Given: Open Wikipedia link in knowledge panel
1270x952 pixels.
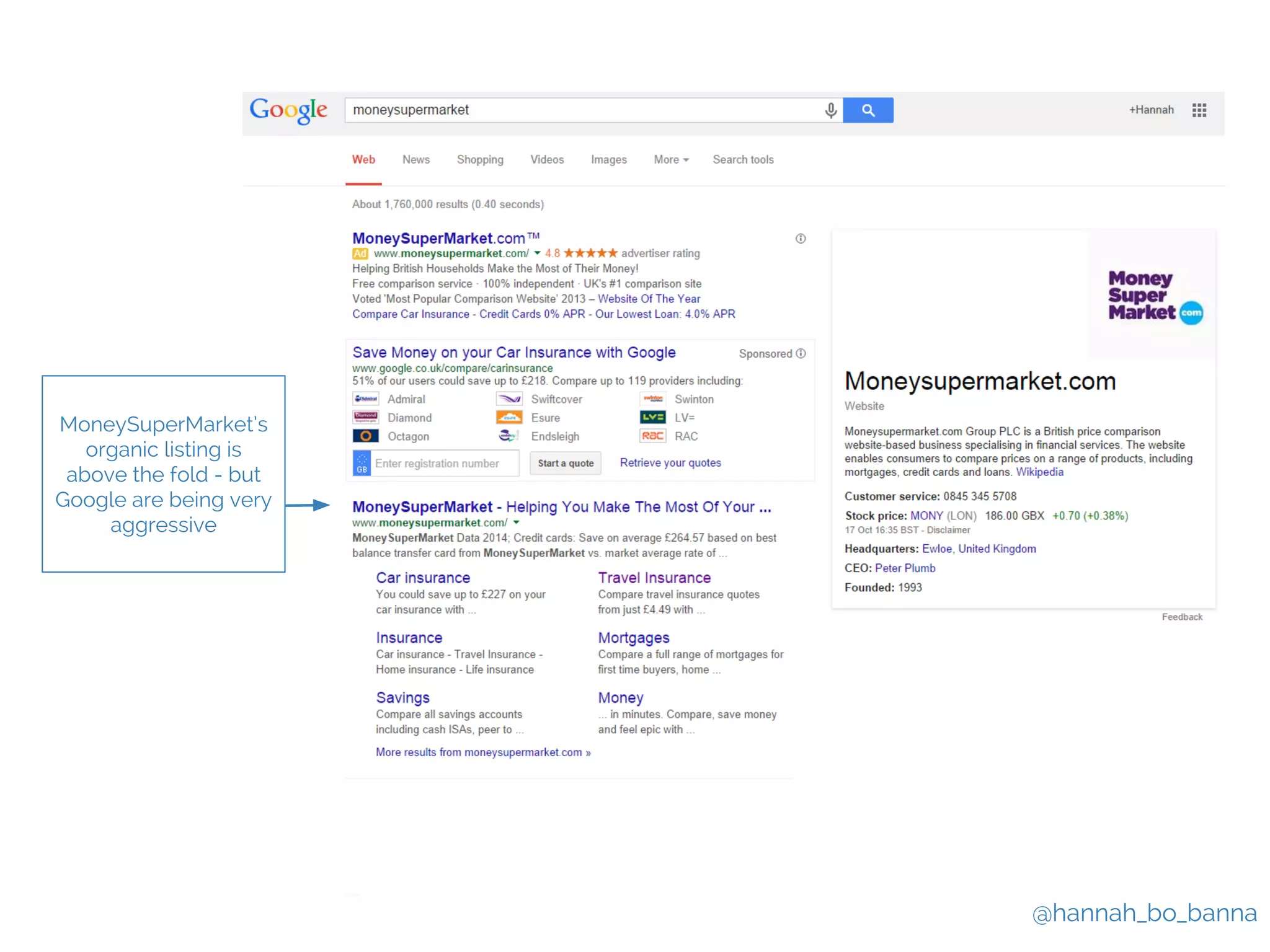Looking at the screenshot, I should 1039,472.
